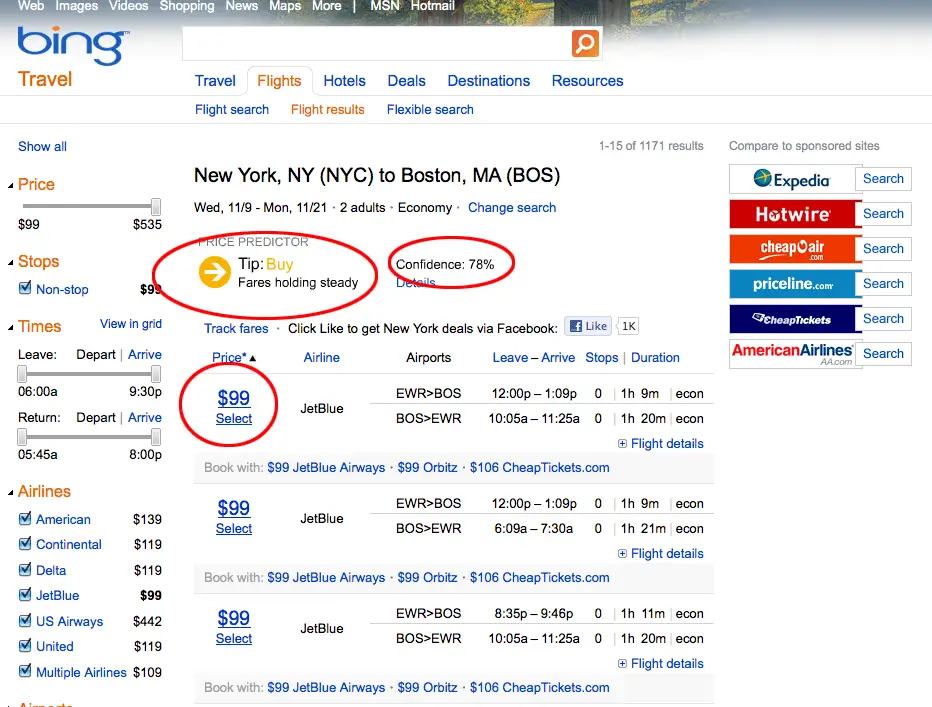The image size is (932, 707).
Task: Switch to Flexible search sub-tab
Action: pos(430,109)
